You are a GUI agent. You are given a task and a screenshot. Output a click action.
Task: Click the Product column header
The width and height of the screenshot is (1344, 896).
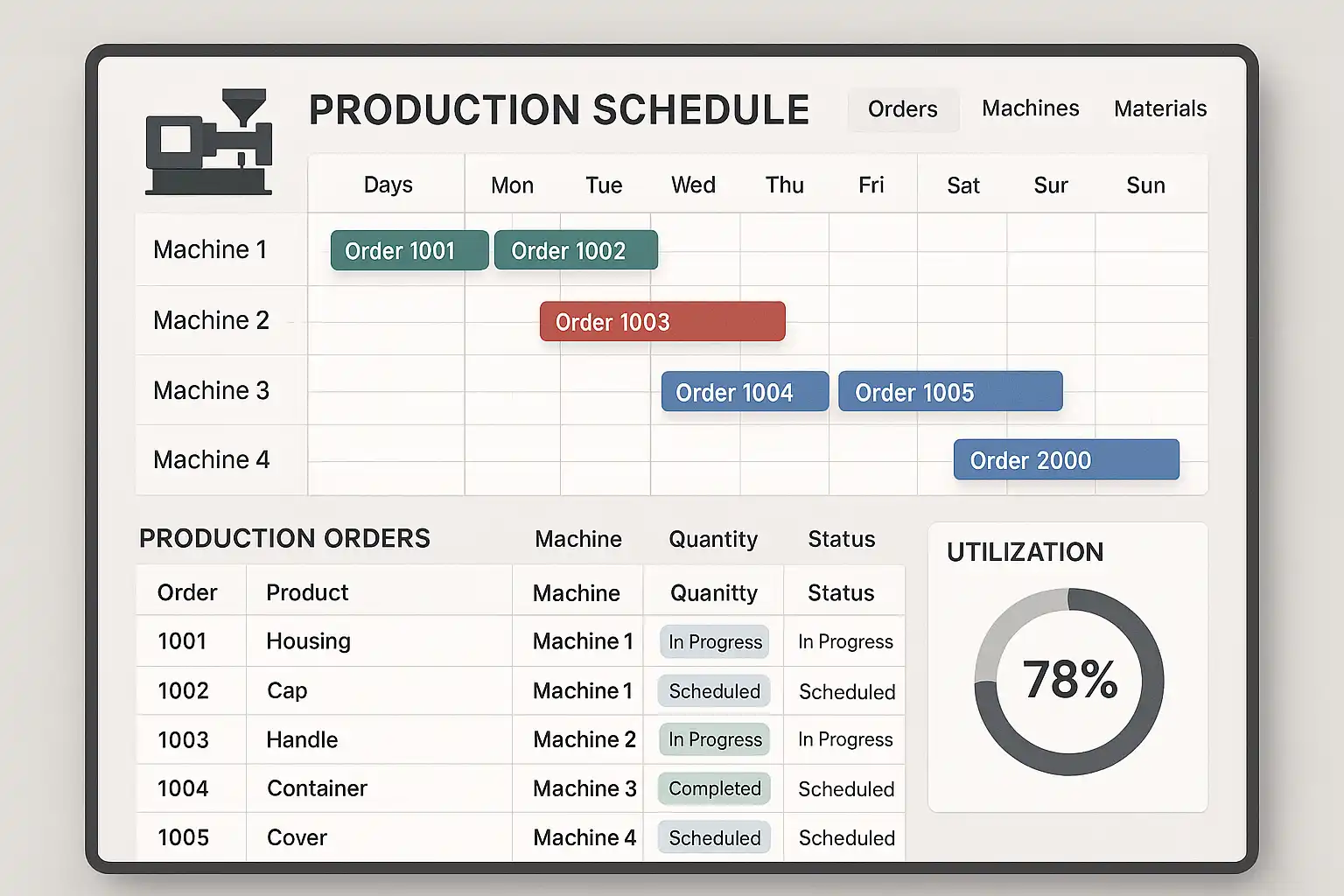click(x=307, y=593)
